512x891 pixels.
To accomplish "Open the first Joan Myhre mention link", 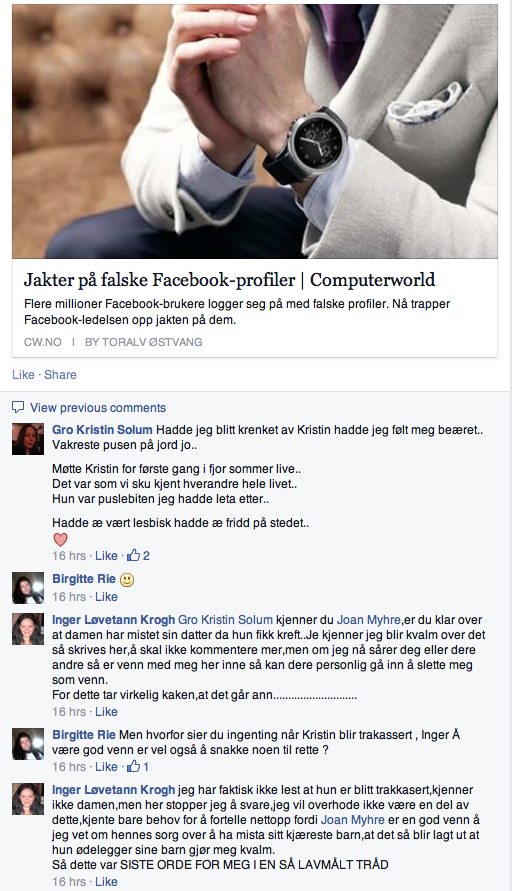I will [x=369, y=620].
